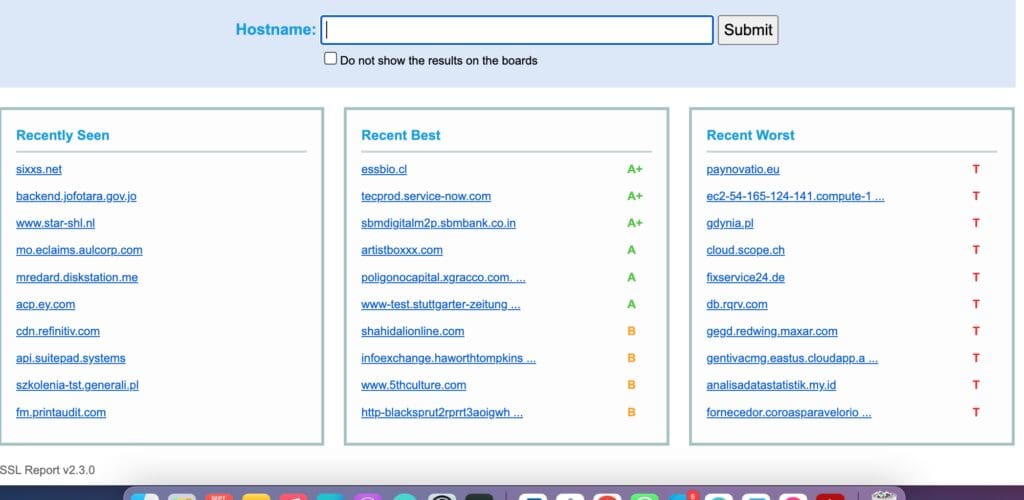The height and width of the screenshot is (500, 1024).
Task: Click the T grade next to paynovatio.eu
Action: click(x=976, y=169)
